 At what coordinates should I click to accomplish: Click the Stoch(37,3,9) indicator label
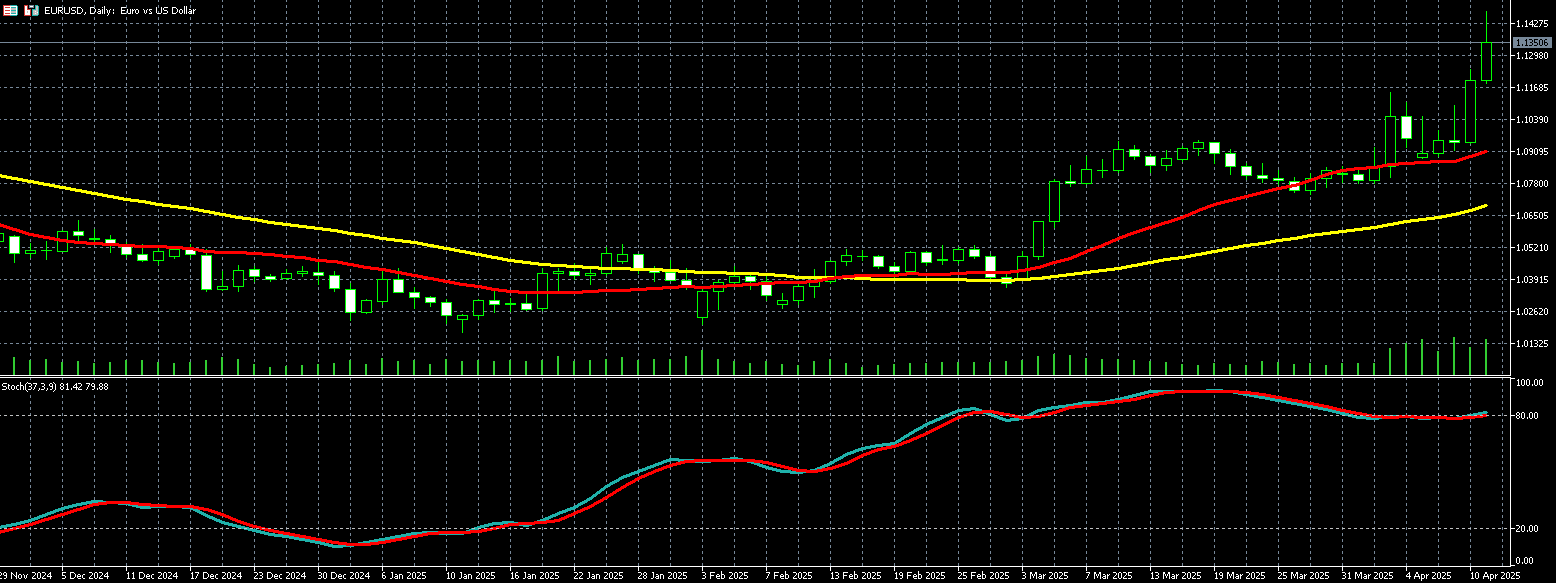point(55,386)
